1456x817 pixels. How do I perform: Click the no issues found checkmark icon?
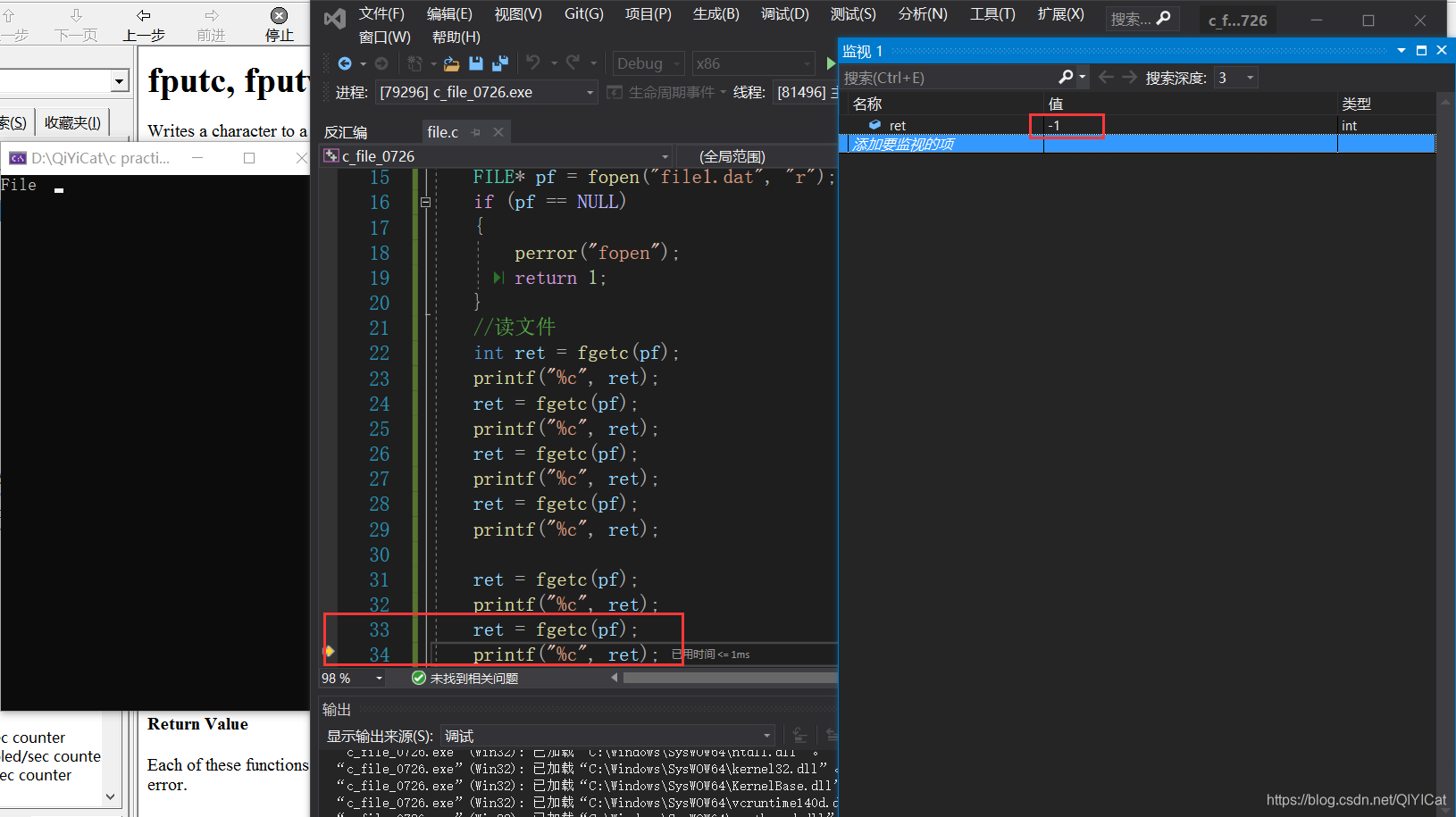418,678
